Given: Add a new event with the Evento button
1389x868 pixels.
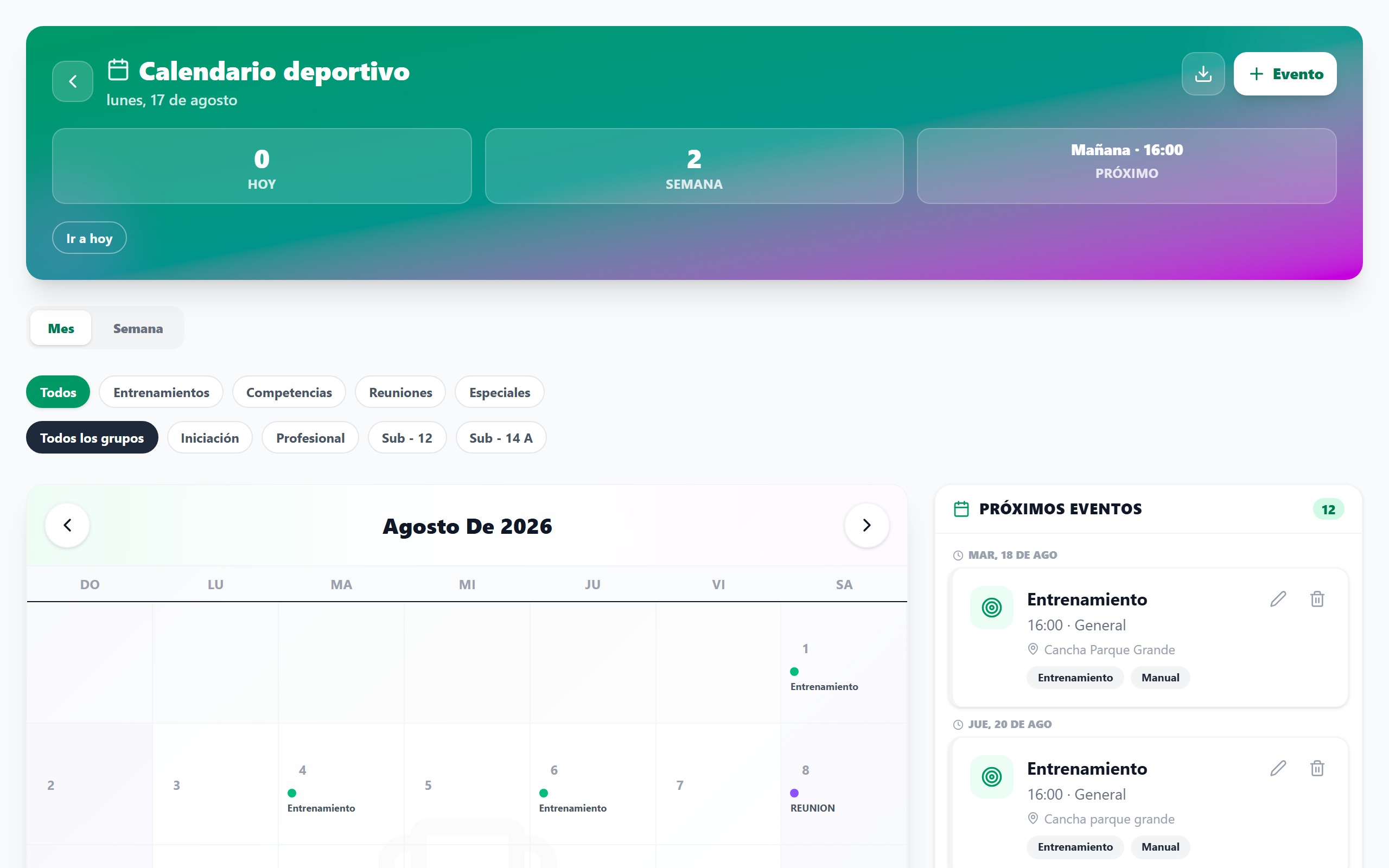Looking at the screenshot, I should click(x=1285, y=73).
